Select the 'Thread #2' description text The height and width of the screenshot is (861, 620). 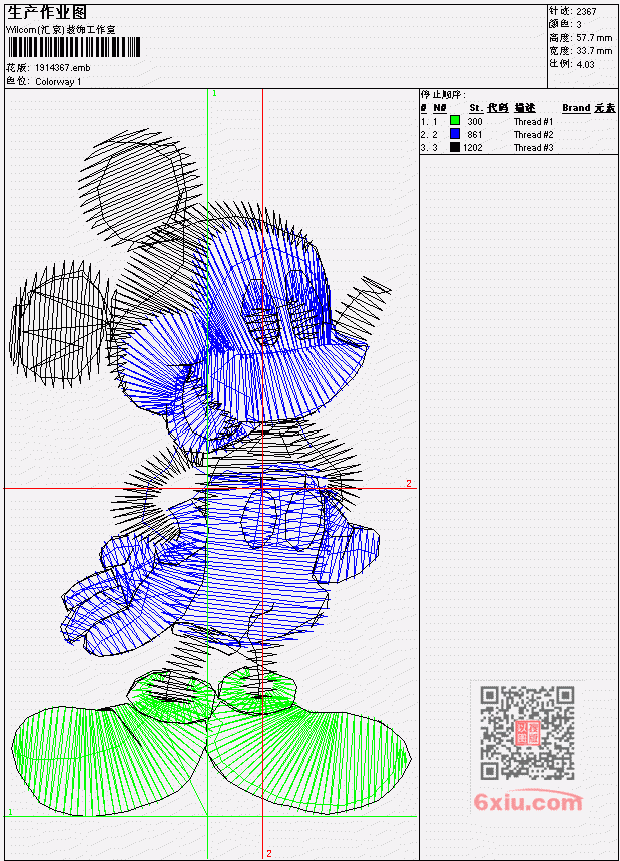point(533,135)
